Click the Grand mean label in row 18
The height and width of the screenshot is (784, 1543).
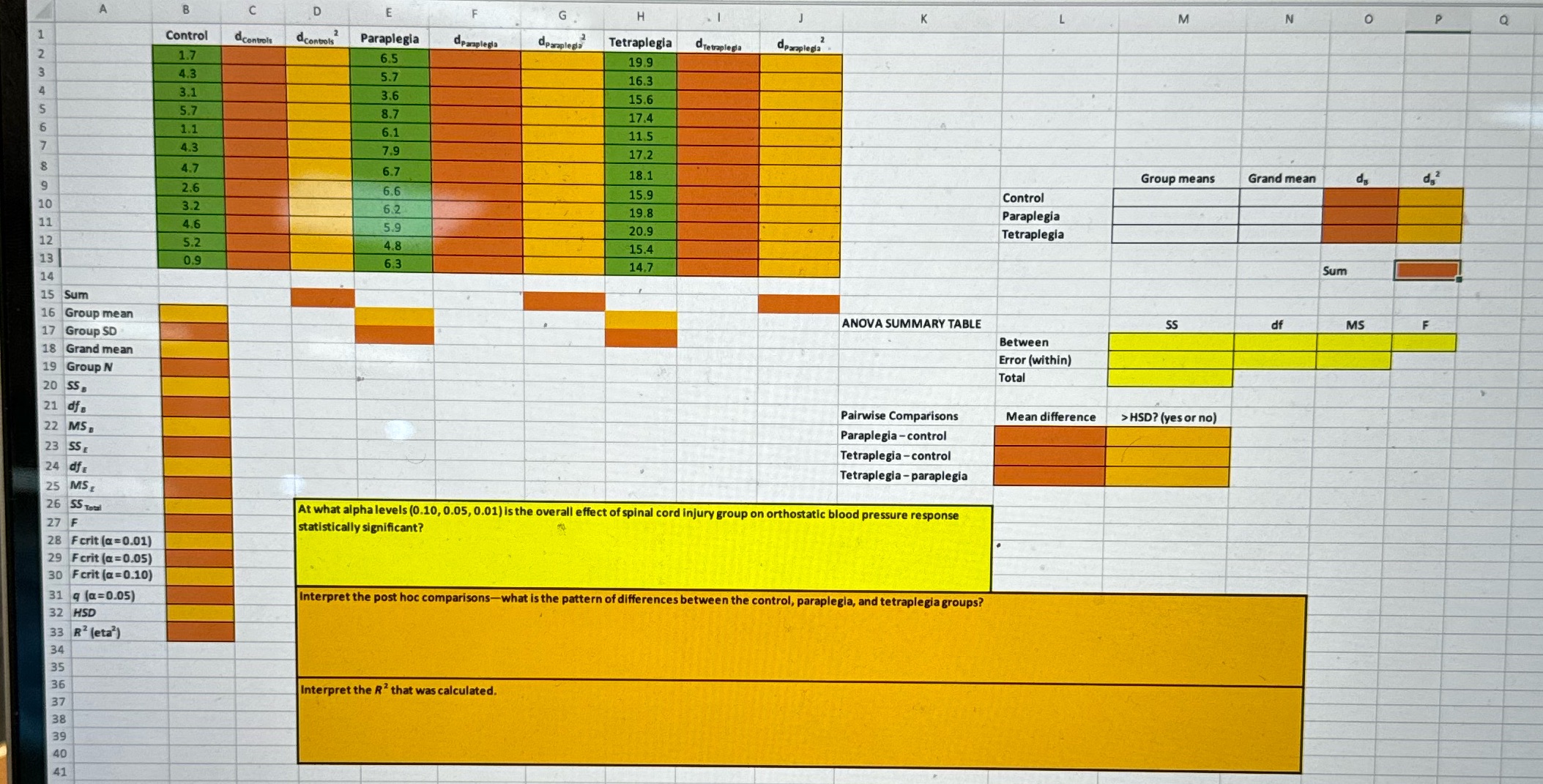click(x=100, y=349)
